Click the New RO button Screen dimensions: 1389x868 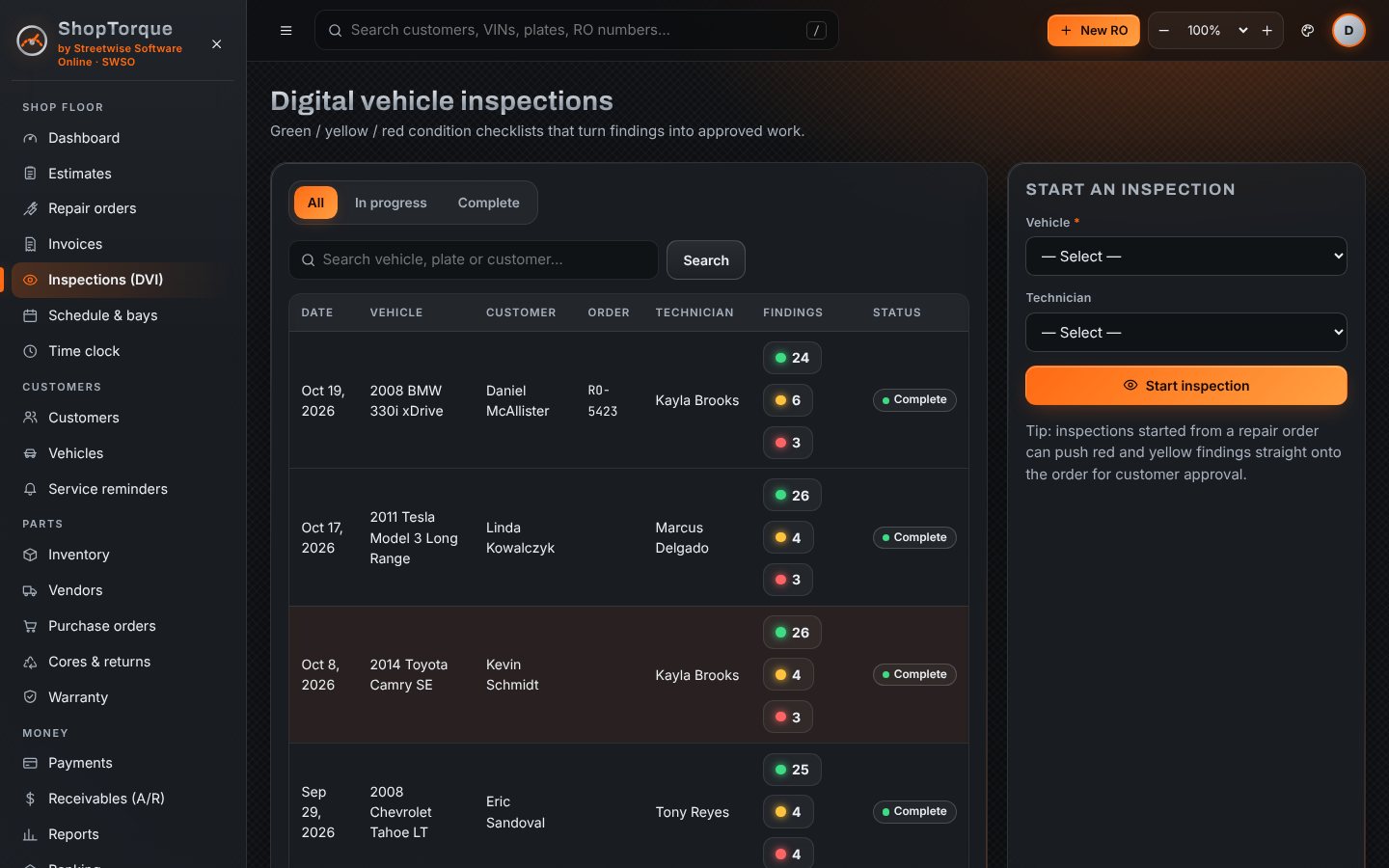click(x=1094, y=31)
